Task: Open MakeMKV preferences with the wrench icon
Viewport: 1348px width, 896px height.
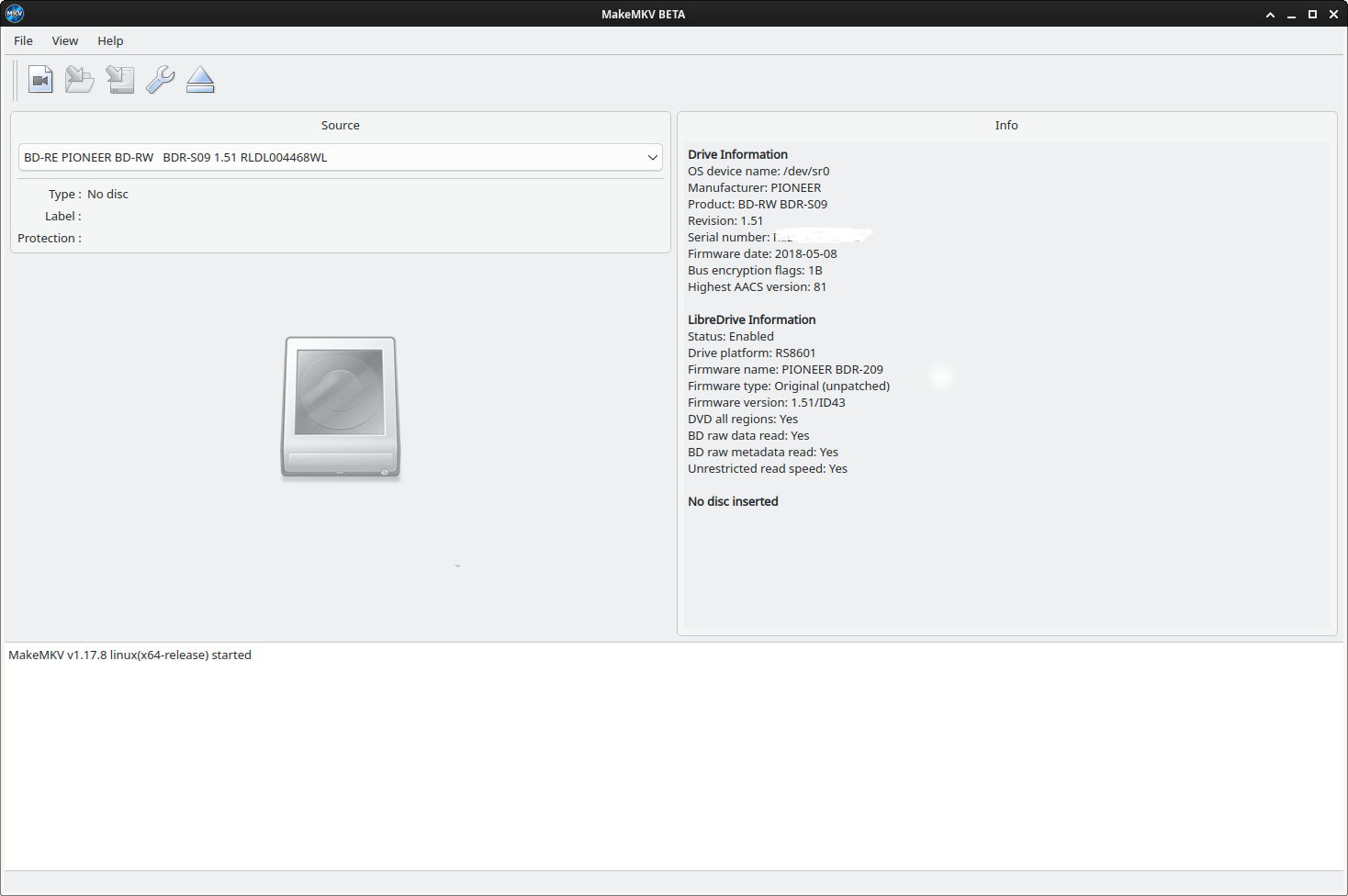Action: tap(161, 80)
